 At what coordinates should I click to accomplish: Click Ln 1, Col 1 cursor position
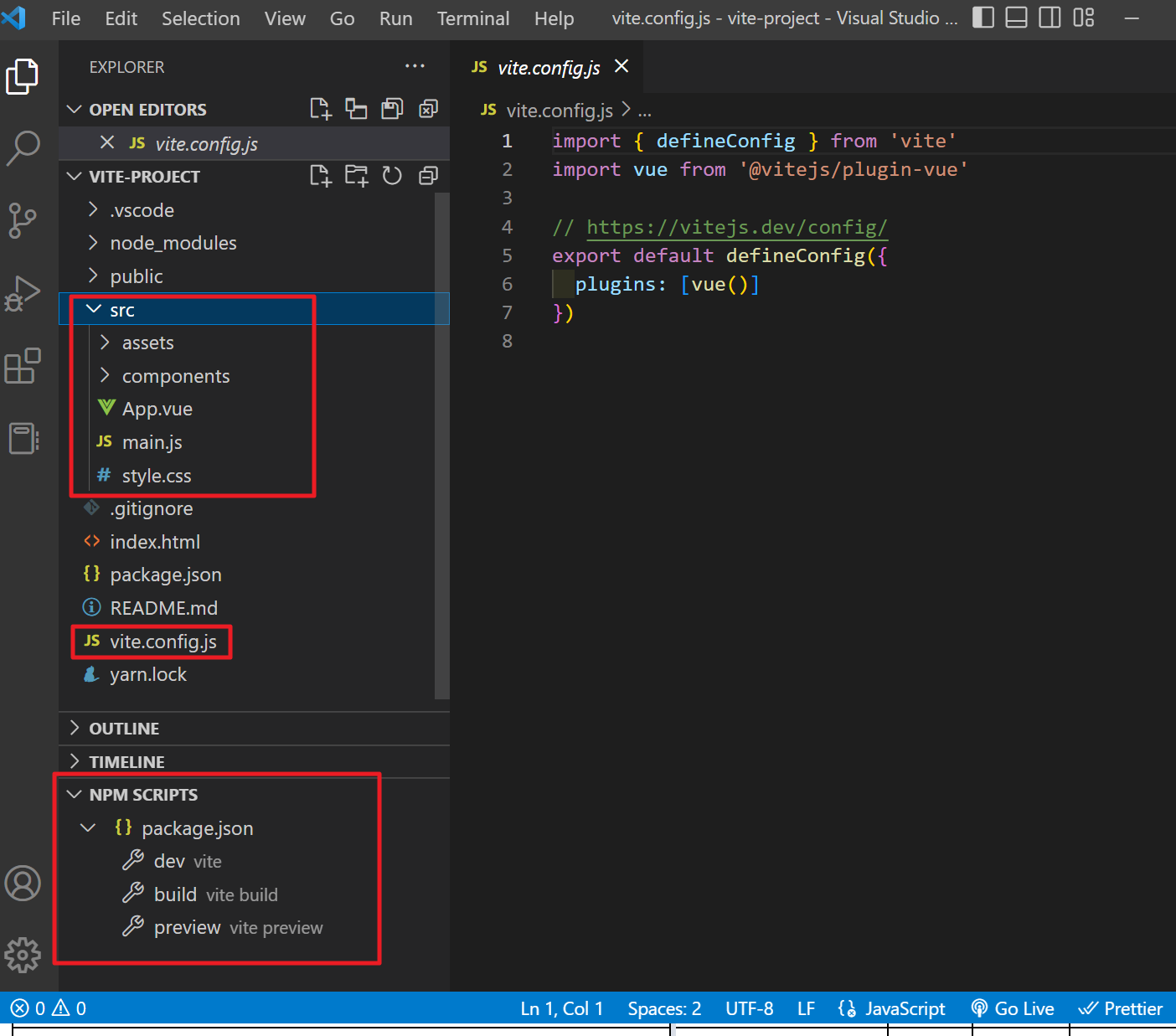pyautogui.click(x=562, y=1008)
